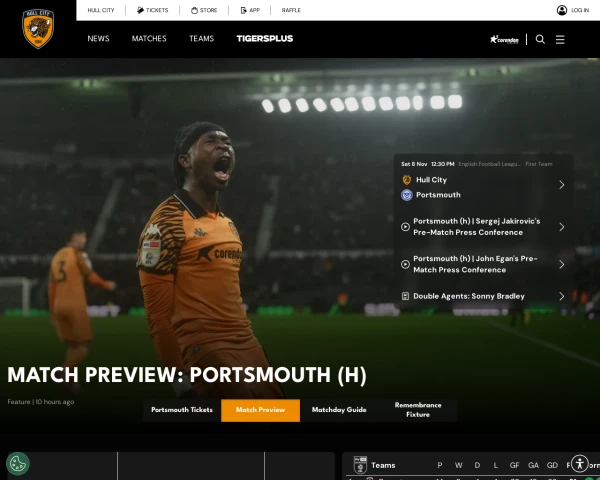Screen dimensions: 600x480
Task: Open the Teams menu
Action: pyautogui.click(x=202, y=39)
